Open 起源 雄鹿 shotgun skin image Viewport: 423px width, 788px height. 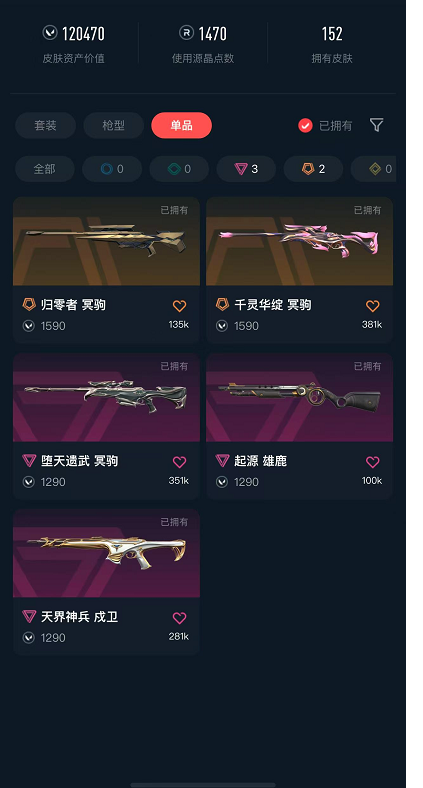click(x=299, y=397)
